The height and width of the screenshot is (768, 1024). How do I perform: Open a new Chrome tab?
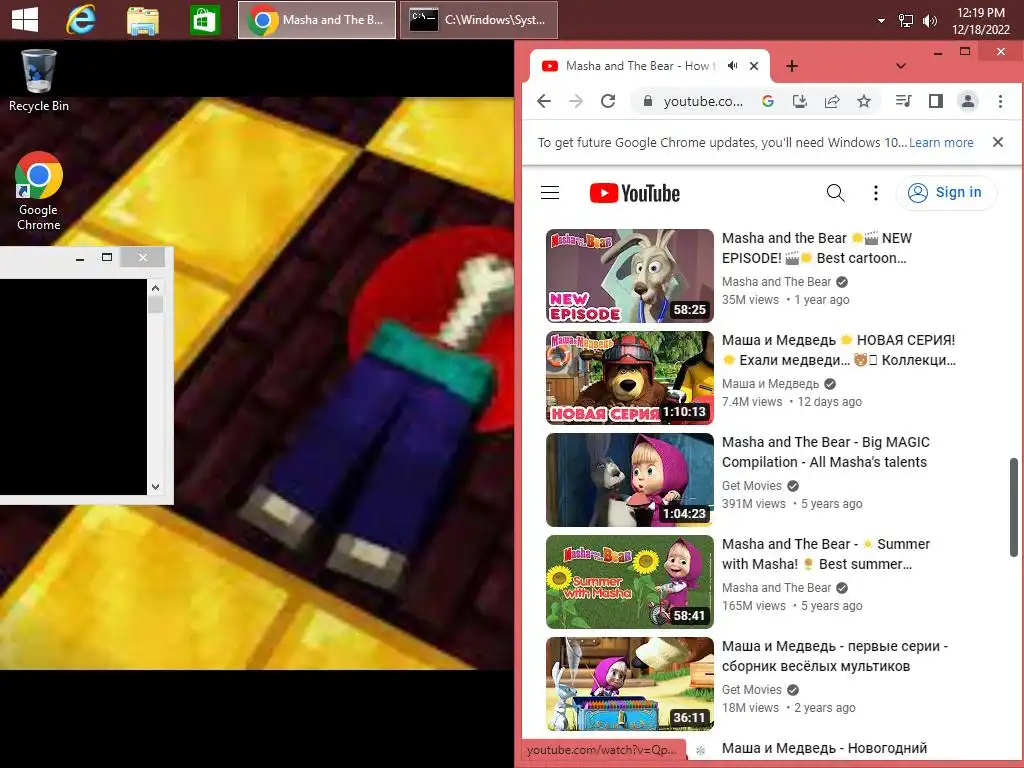click(792, 66)
